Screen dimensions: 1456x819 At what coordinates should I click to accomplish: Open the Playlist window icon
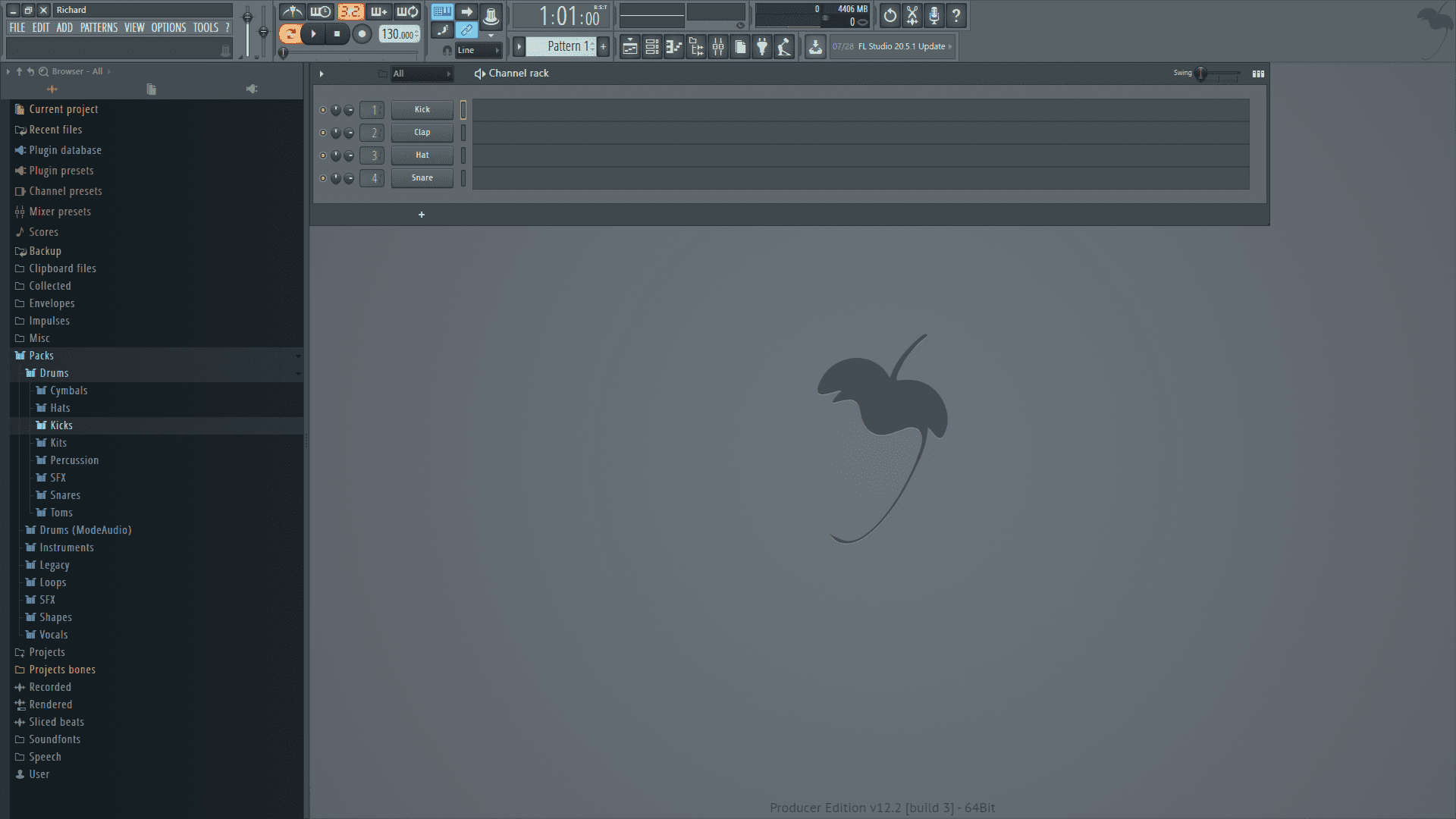point(629,47)
